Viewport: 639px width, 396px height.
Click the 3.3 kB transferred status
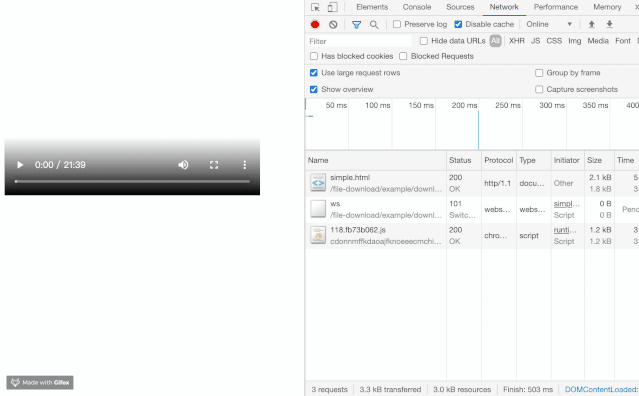click(x=390, y=389)
